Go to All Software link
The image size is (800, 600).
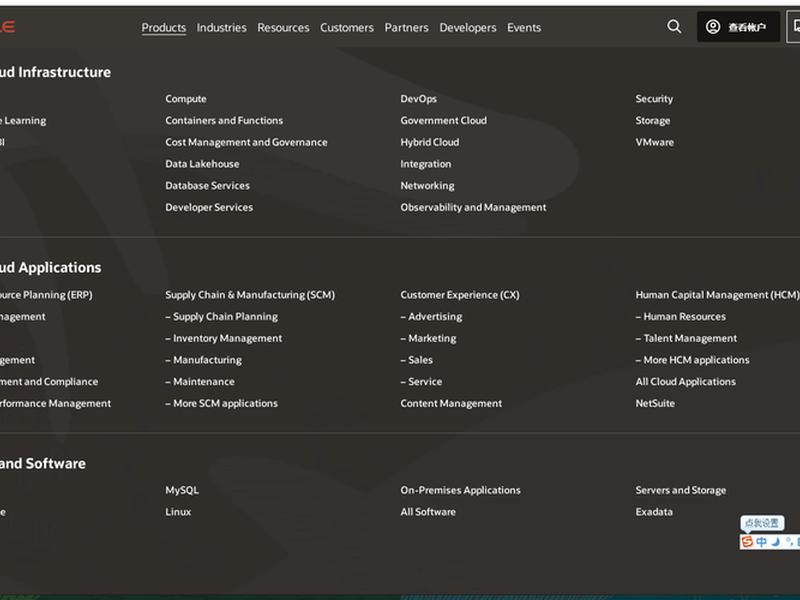tap(428, 512)
